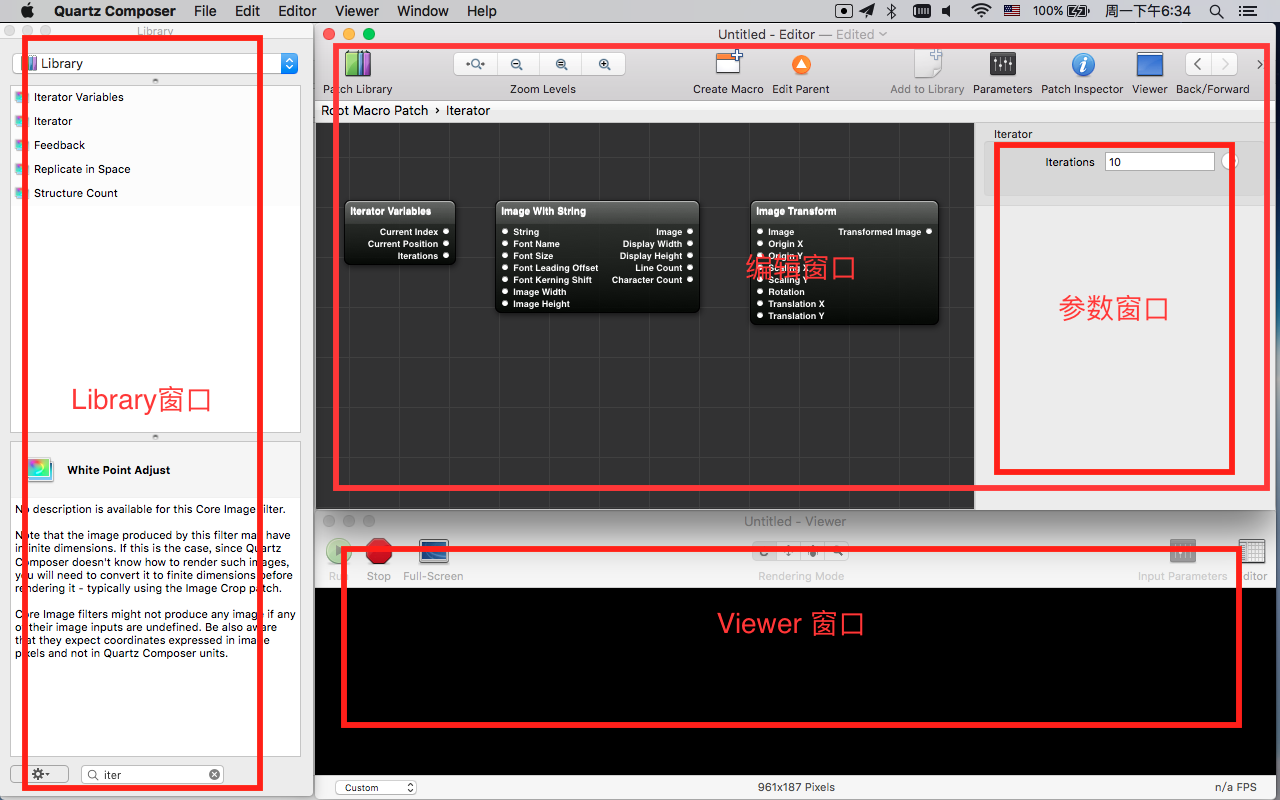
Task: Show more toolbar items via the overflow arrow
Action: point(1259,64)
